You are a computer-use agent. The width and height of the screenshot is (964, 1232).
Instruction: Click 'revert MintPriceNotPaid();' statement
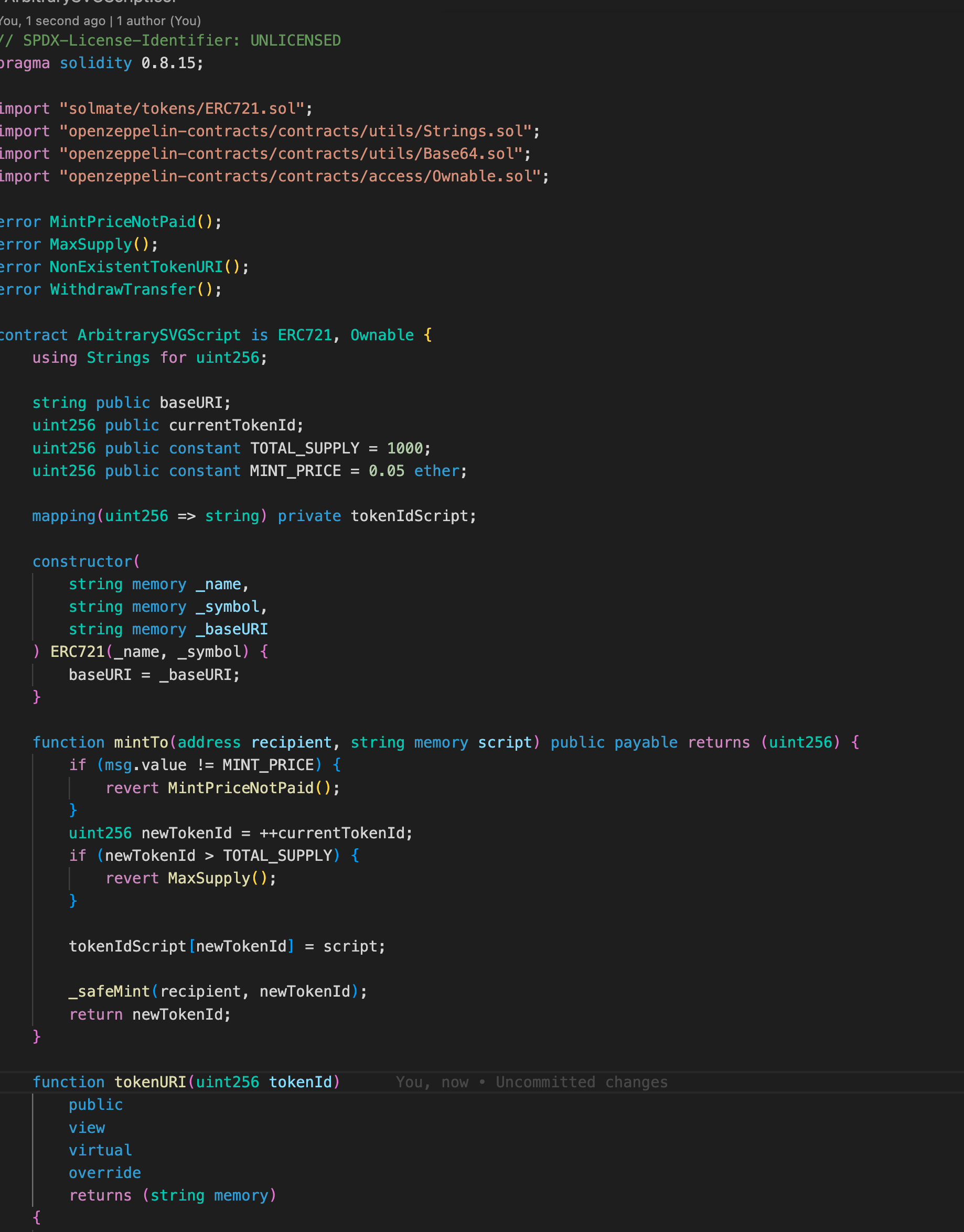[x=222, y=788]
